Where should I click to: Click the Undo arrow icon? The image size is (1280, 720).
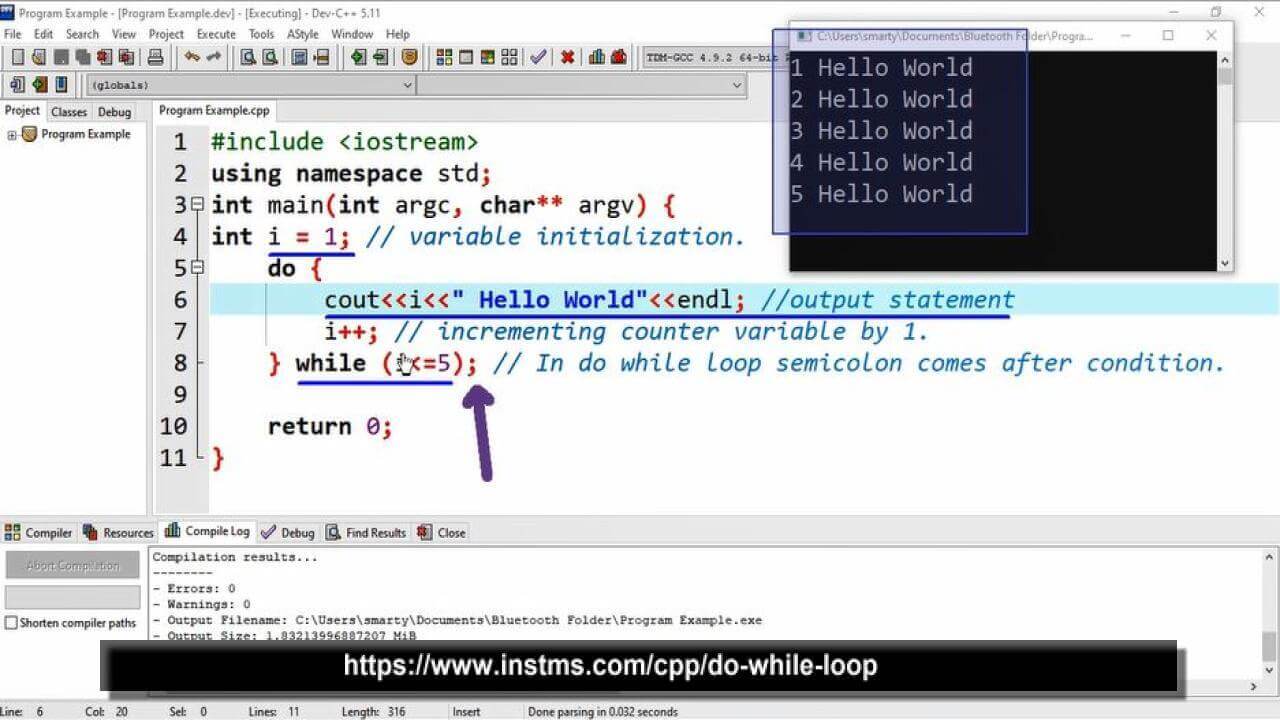[192, 57]
